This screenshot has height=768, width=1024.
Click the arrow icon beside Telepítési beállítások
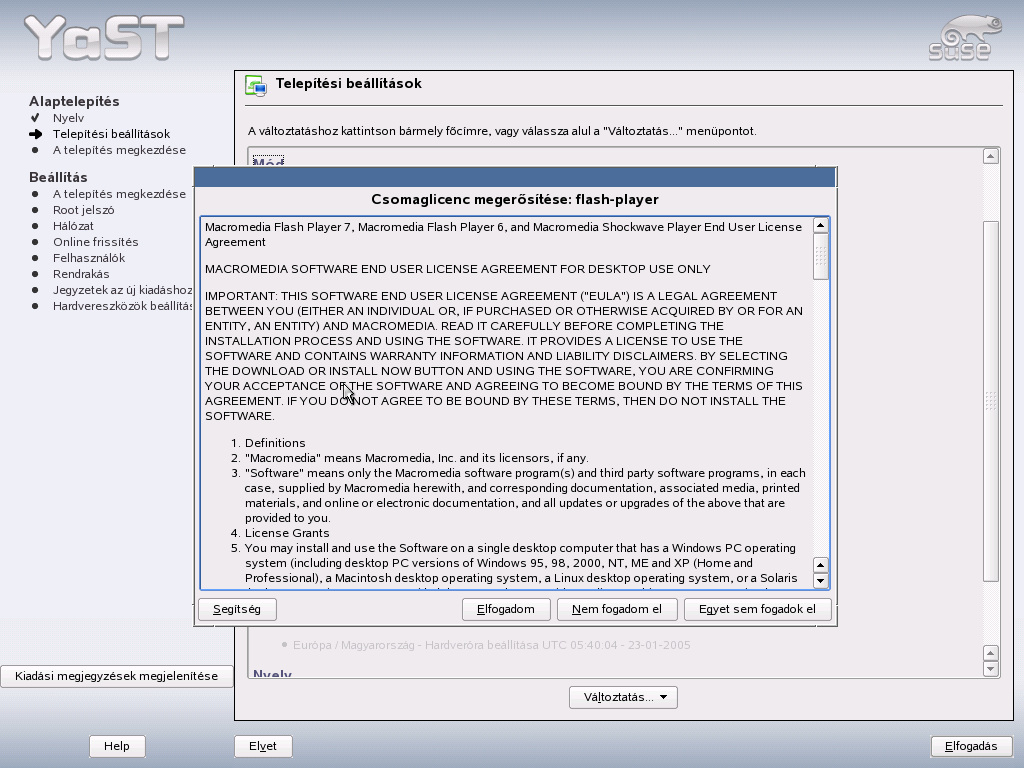35,134
